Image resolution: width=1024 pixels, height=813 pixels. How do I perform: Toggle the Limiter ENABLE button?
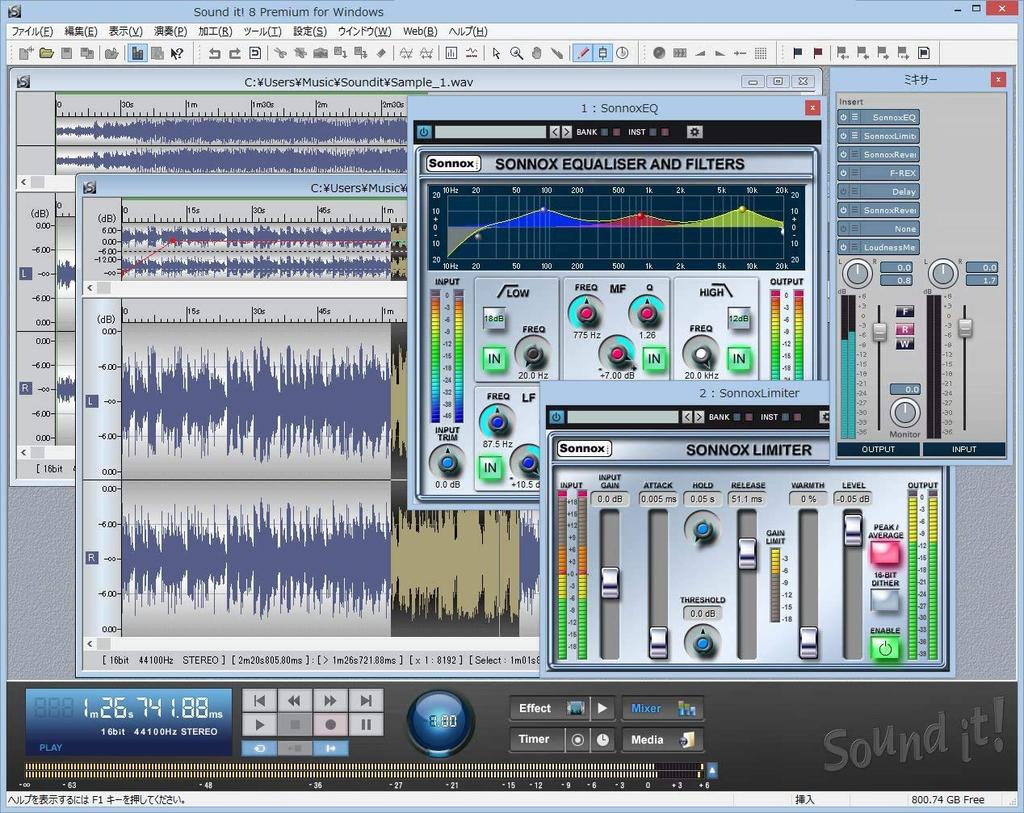885,648
